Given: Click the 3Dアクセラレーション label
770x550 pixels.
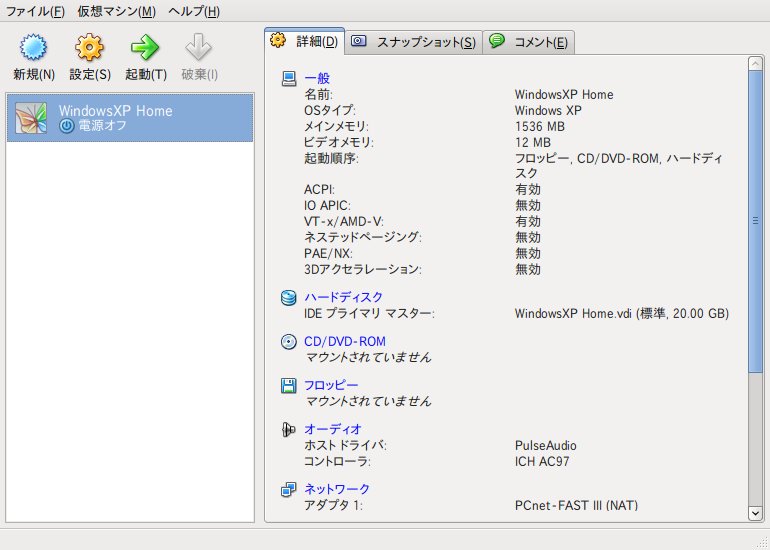Looking at the screenshot, I should tap(363, 270).
